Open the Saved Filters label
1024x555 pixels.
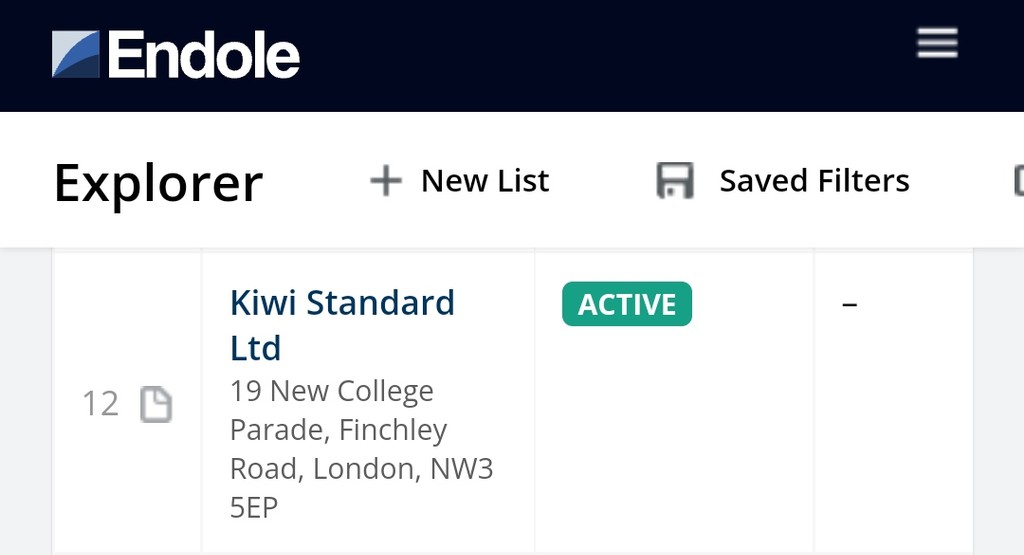pos(814,181)
